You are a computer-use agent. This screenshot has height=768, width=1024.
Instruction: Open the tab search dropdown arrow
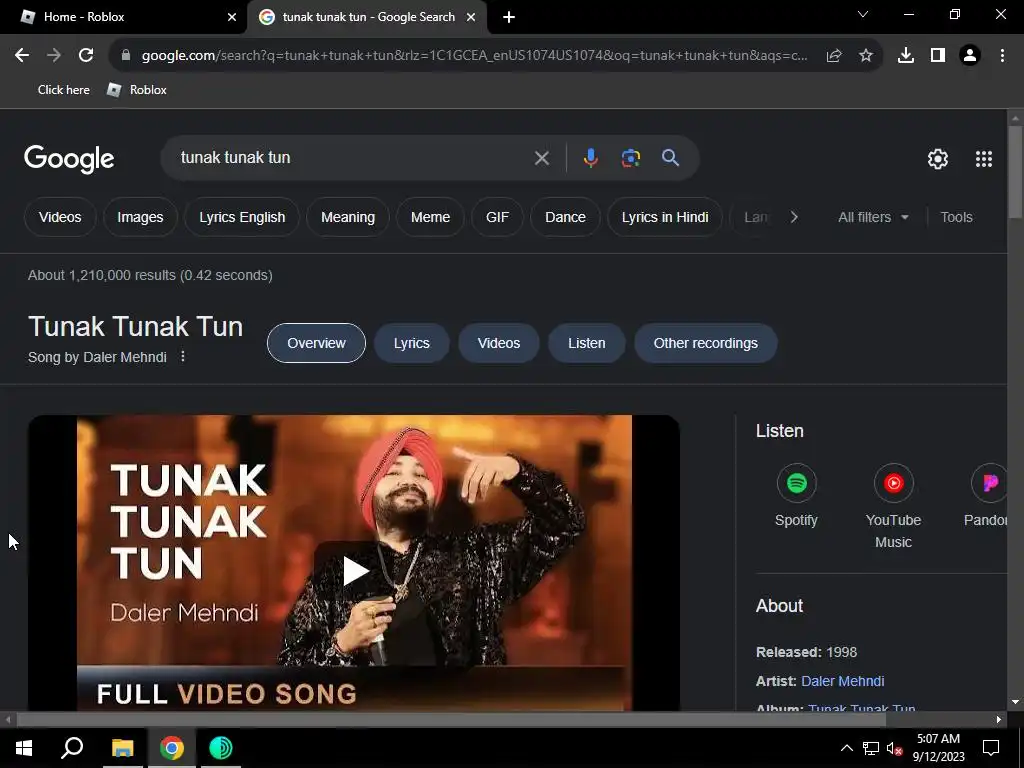(x=863, y=14)
